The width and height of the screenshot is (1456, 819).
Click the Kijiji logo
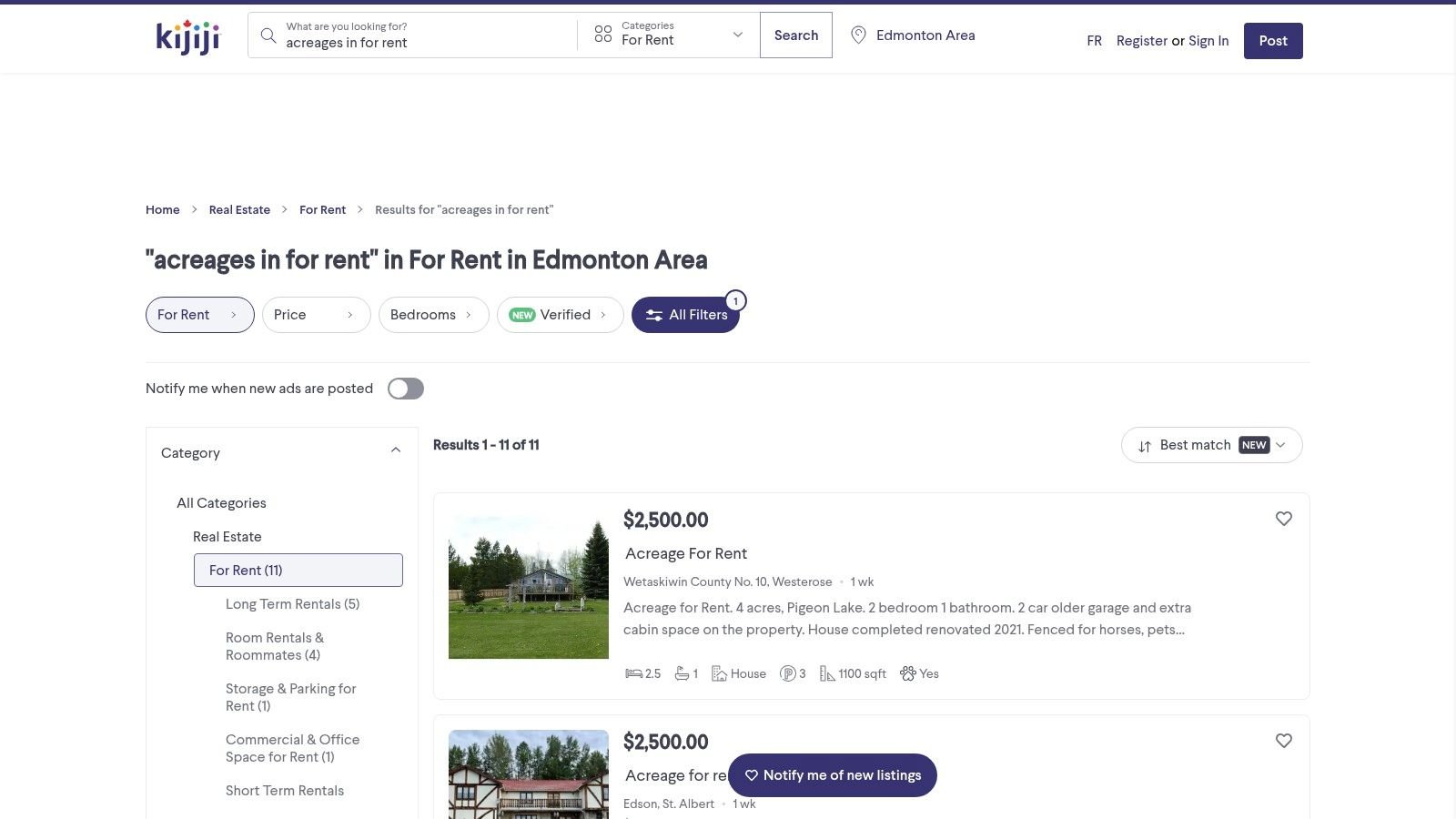pyautogui.click(x=187, y=37)
